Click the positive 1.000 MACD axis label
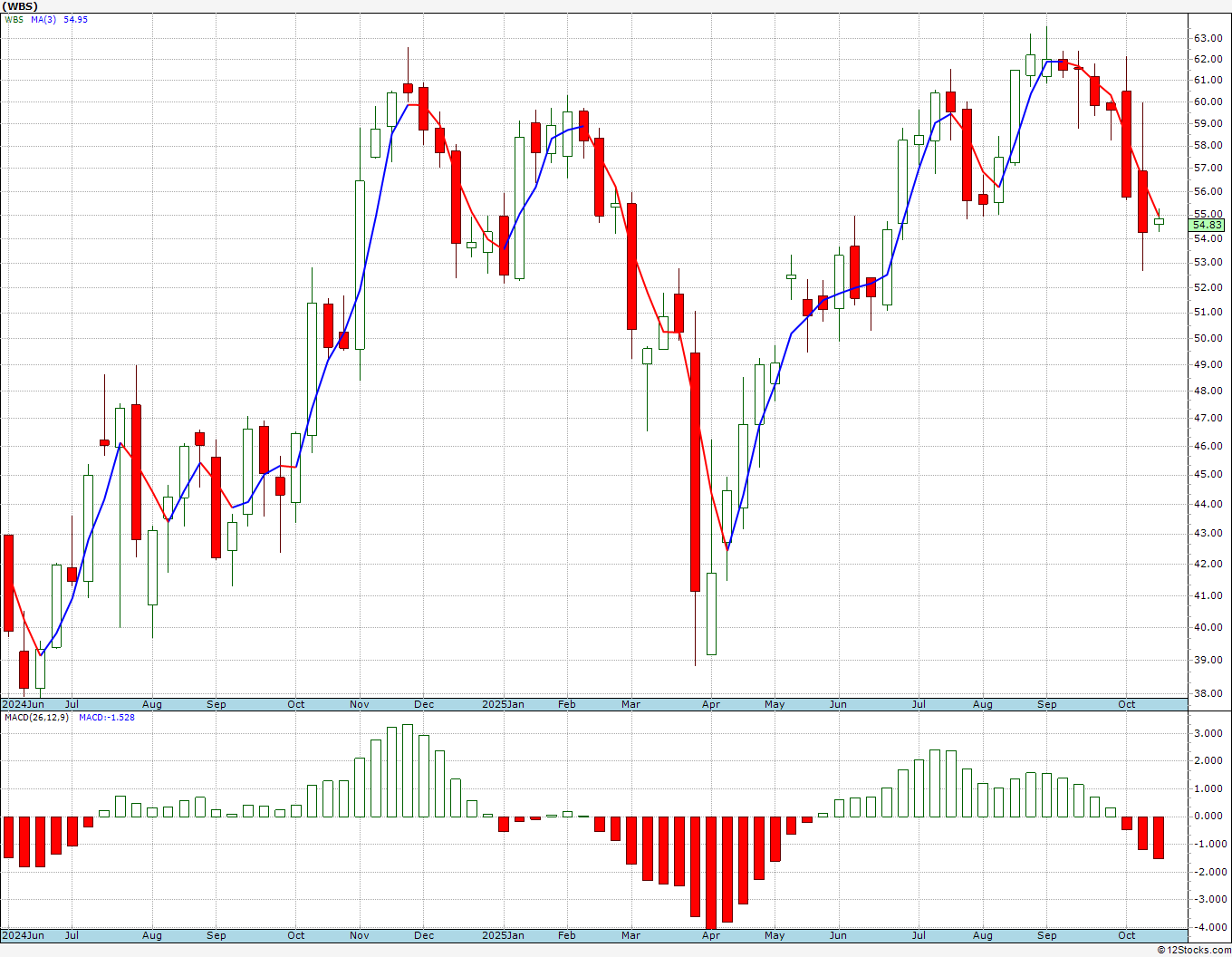Image resolution: width=1232 pixels, height=957 pixels. [1210, 788]
